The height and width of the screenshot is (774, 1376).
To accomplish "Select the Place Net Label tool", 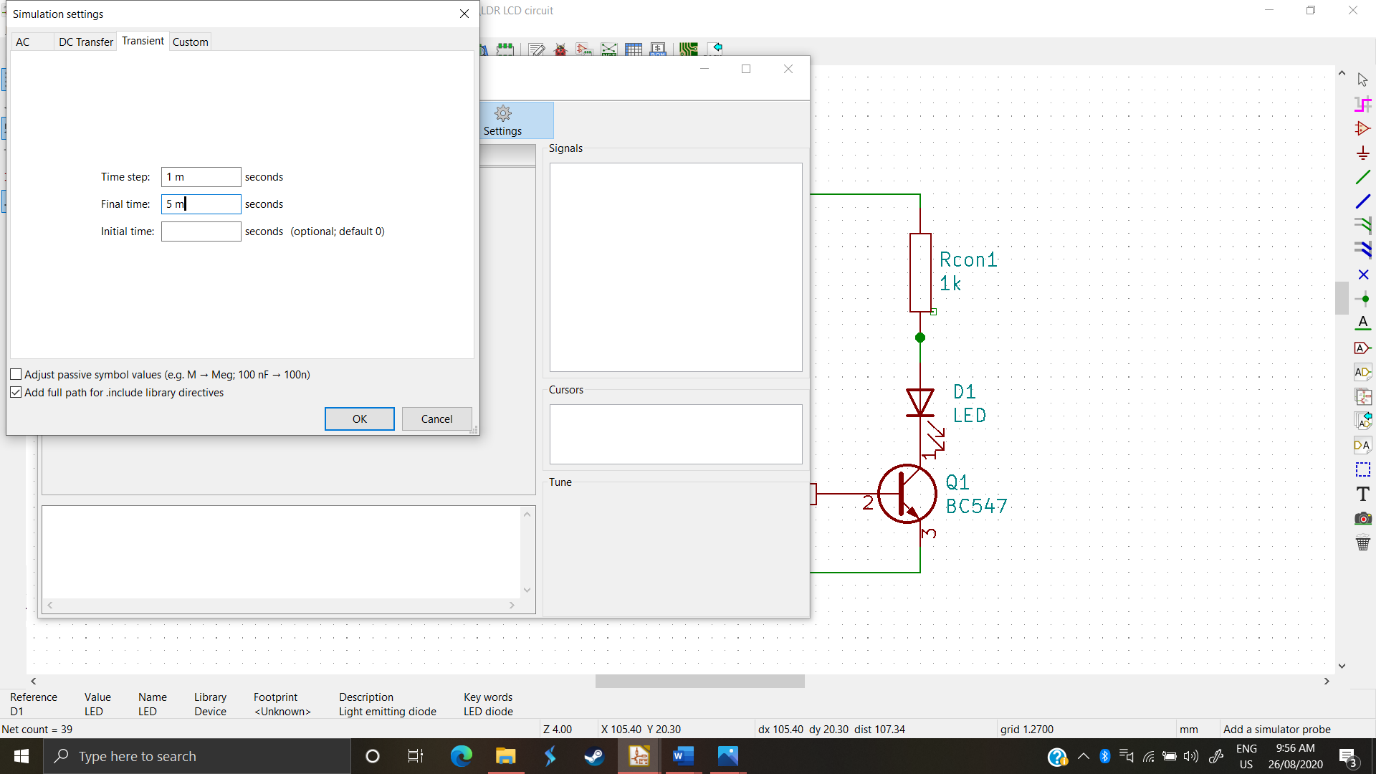I will coord(1362,323).
